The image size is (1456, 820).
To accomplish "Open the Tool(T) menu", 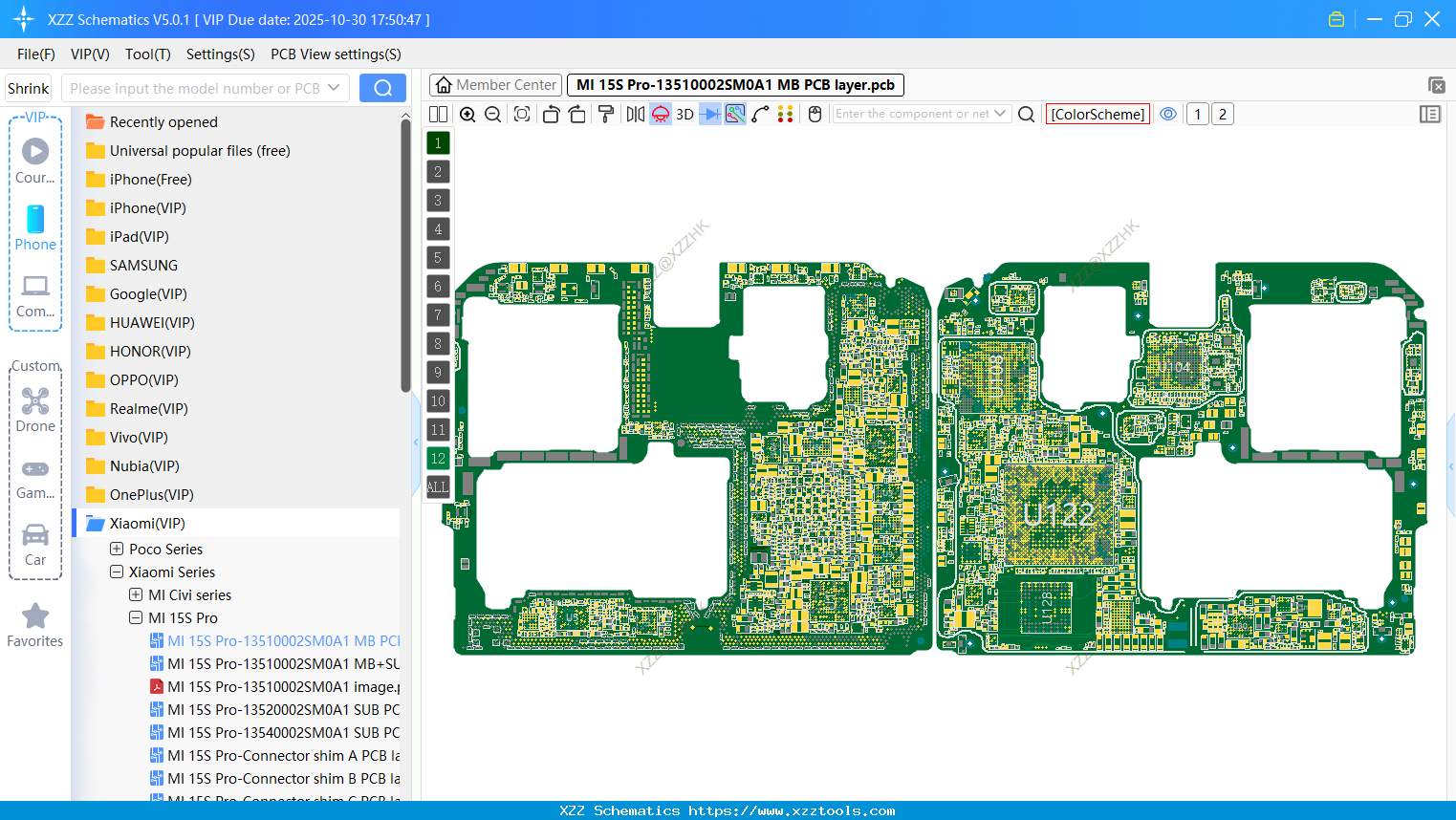I will click(x=148, y=54).
